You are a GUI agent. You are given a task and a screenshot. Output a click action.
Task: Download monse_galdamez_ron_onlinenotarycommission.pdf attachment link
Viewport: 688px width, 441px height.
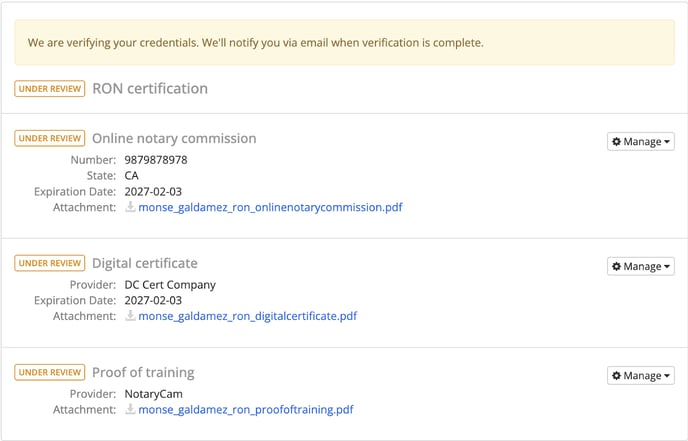tap(270, 207)
